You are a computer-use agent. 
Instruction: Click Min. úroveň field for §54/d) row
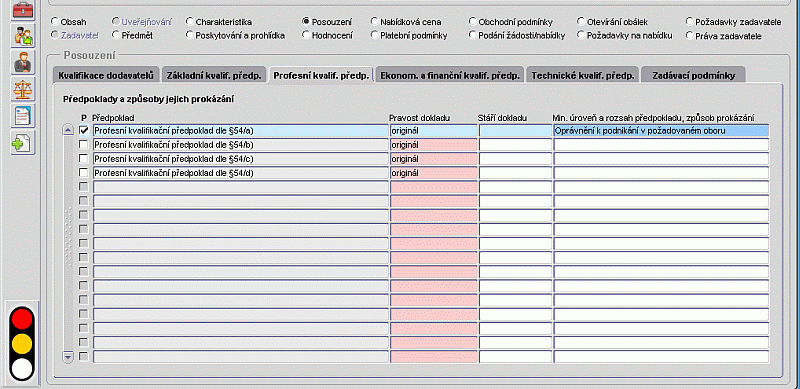point(661,173)
